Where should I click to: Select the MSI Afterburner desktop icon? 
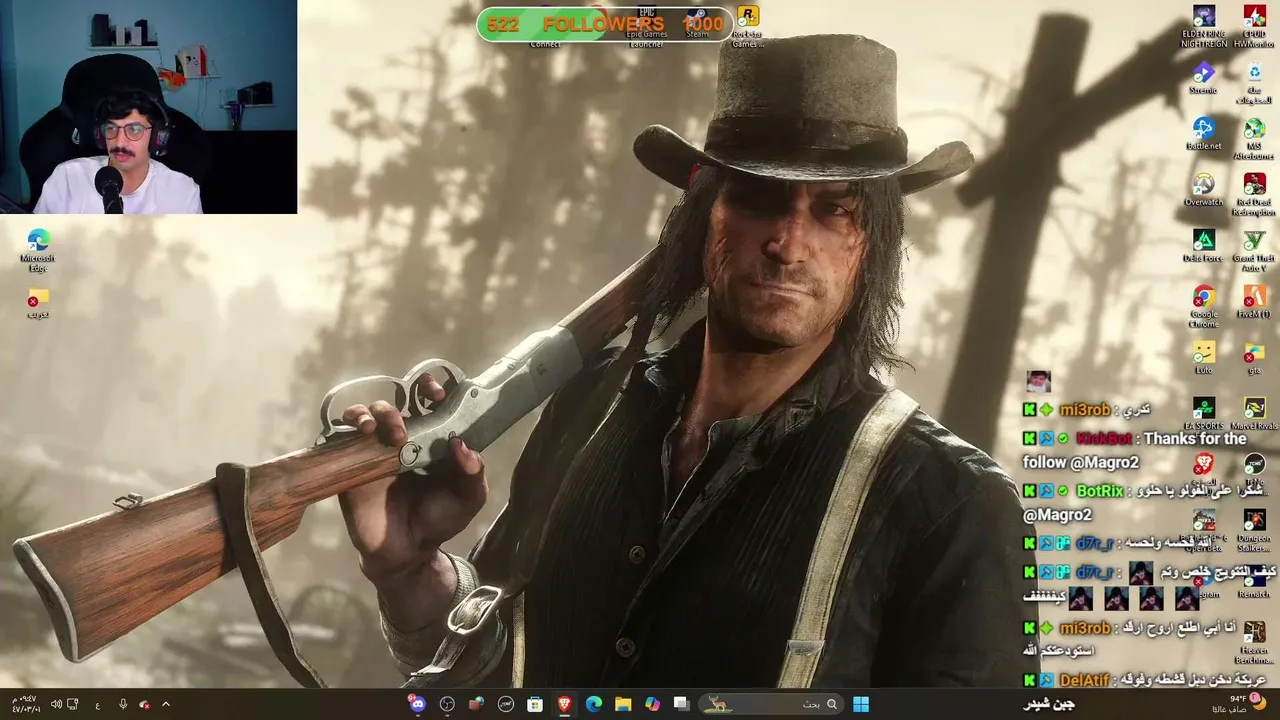tap(1254, 138)
